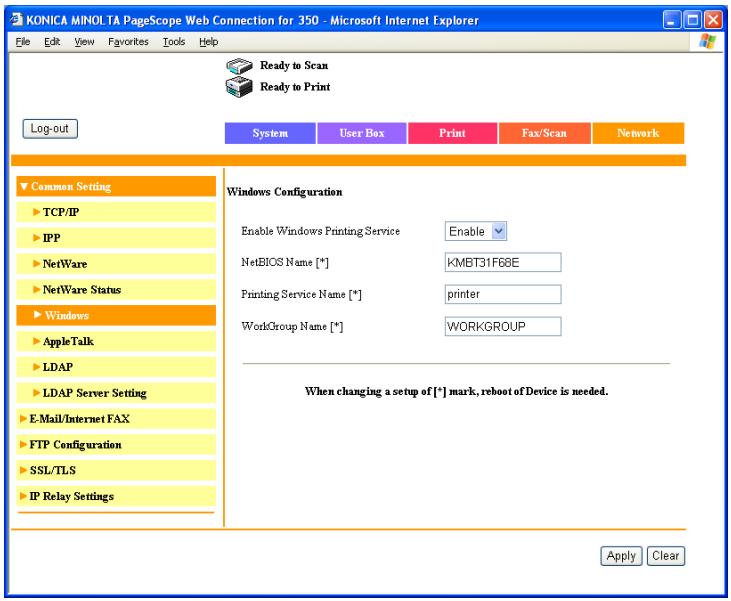The height and width of the screenshot is (601, 731).
Task: Switch to the User Box tab
Action: [362, 133]
